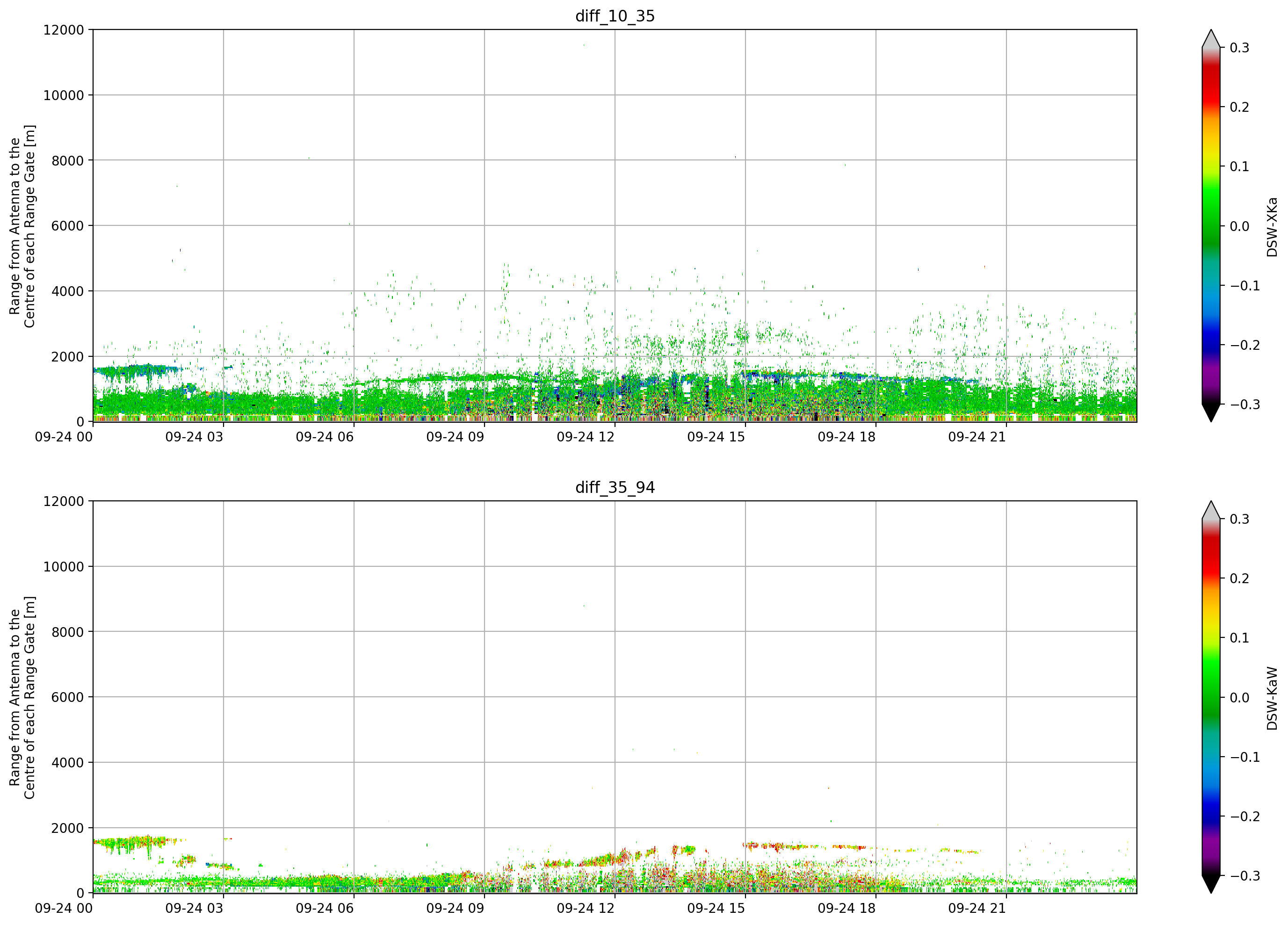
Task: Click "09-24 03" tick under the diff_35_94 plot
Action: (194, 908)
